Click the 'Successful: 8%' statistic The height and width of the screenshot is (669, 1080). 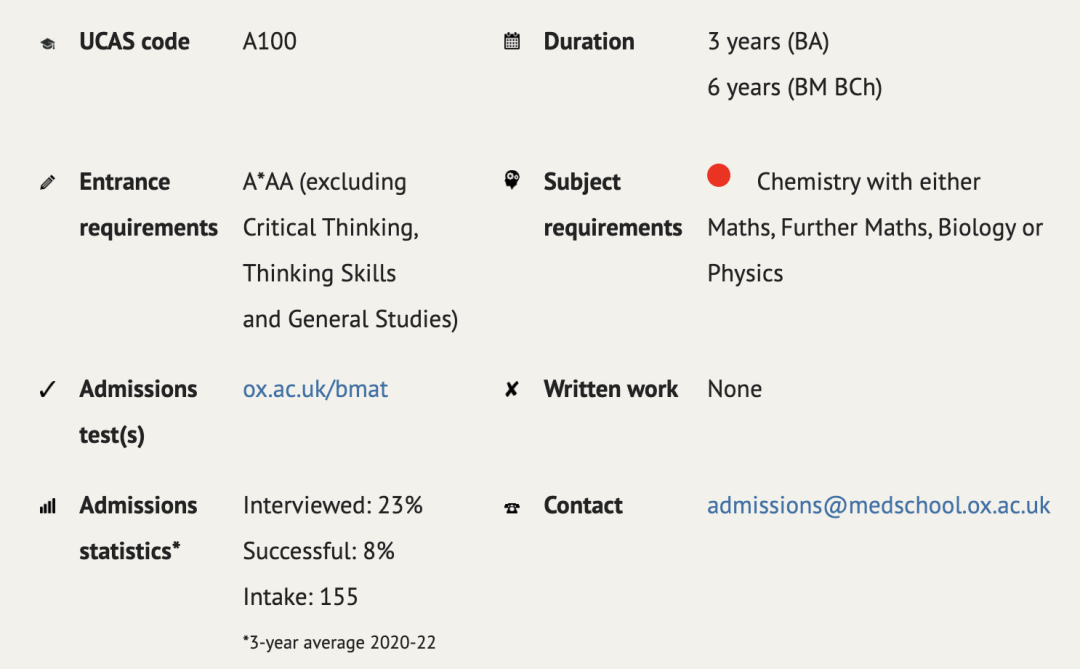[318, 551]
